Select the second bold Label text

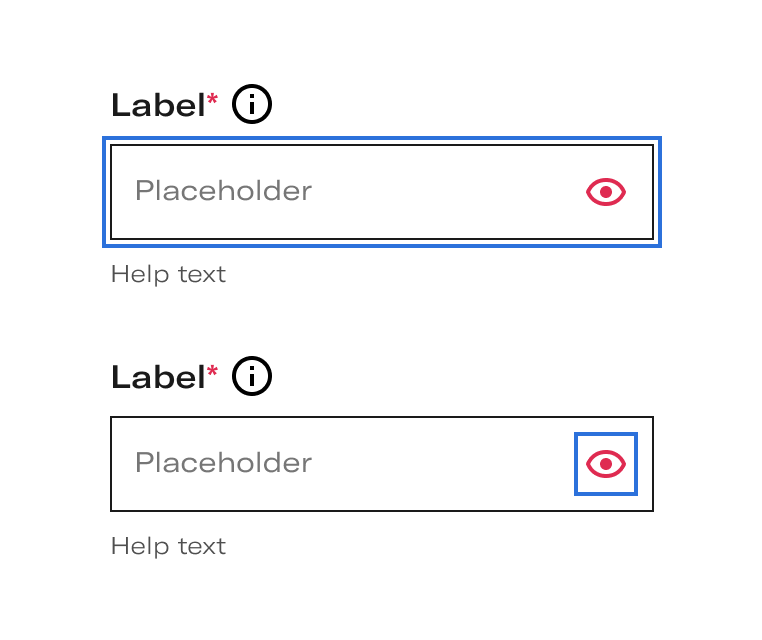[158, 377]
